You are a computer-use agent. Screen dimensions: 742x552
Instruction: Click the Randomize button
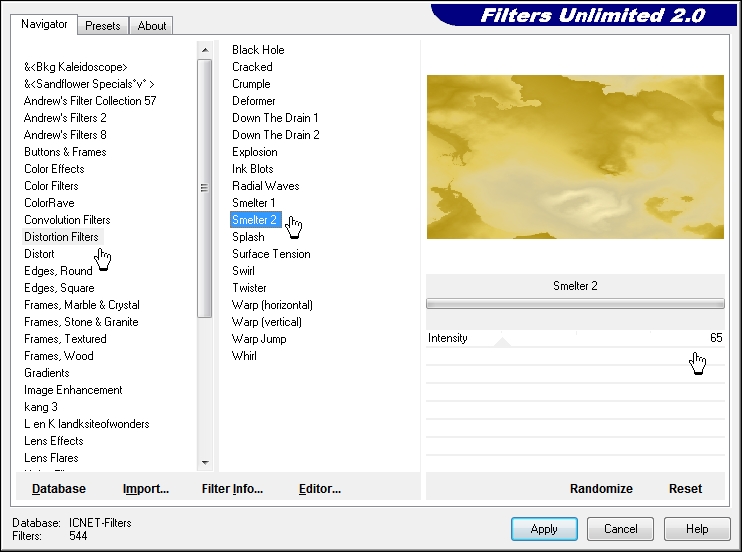point(601,489)
